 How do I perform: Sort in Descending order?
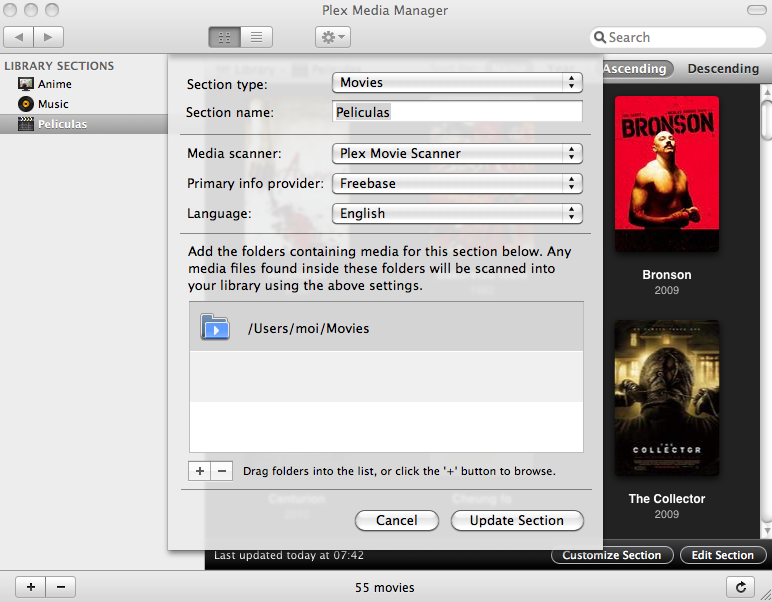723,69
